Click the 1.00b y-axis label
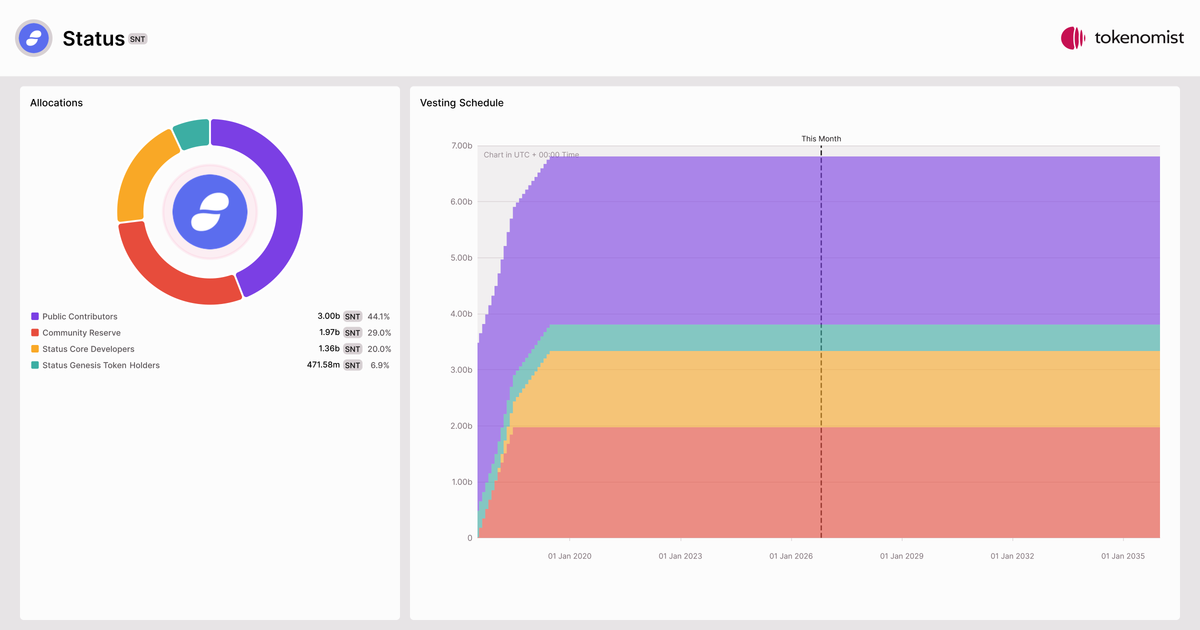This screenshot has height=630, width=1200. pos(461,482)
